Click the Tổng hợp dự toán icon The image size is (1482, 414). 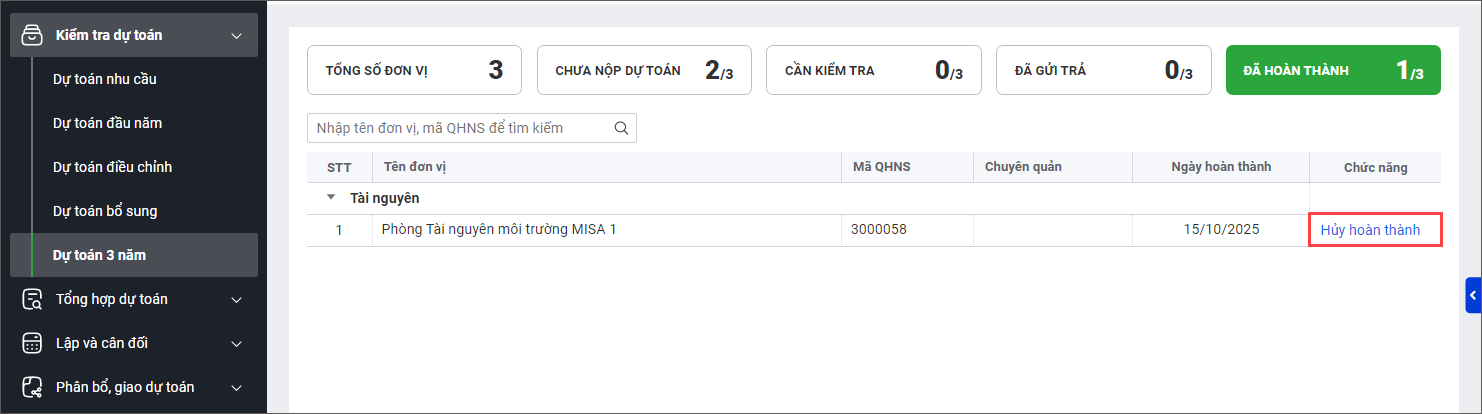click(32, 299)
